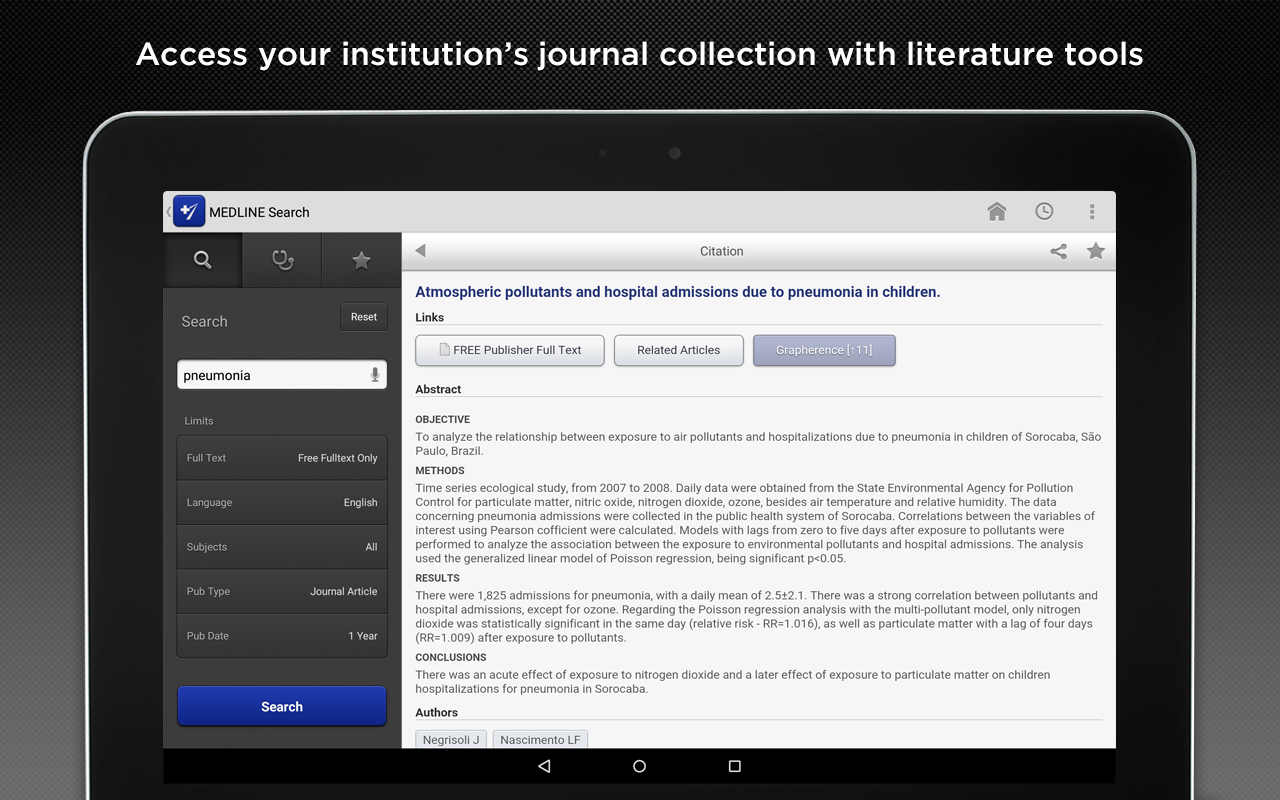Share the citation using the share icon

click(1059, 251)
